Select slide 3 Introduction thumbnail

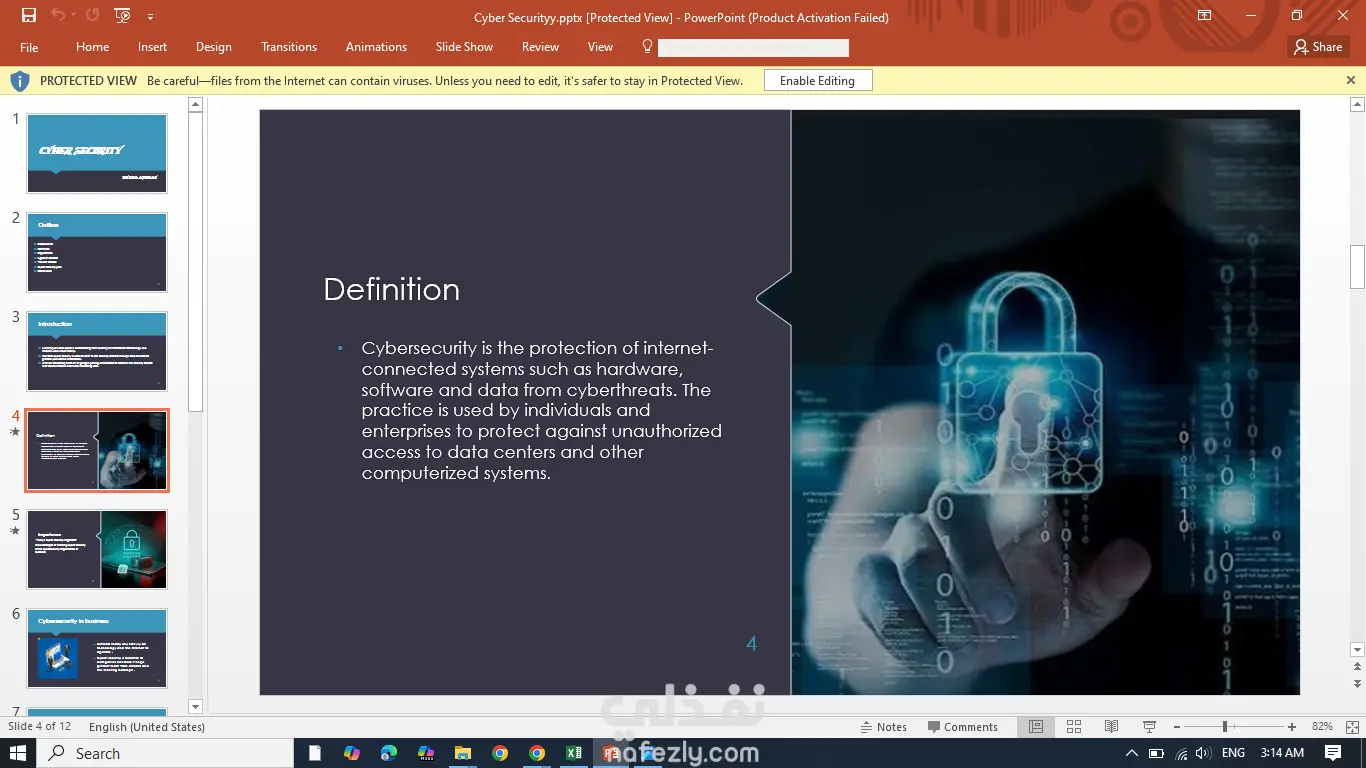tap(97, 351)
